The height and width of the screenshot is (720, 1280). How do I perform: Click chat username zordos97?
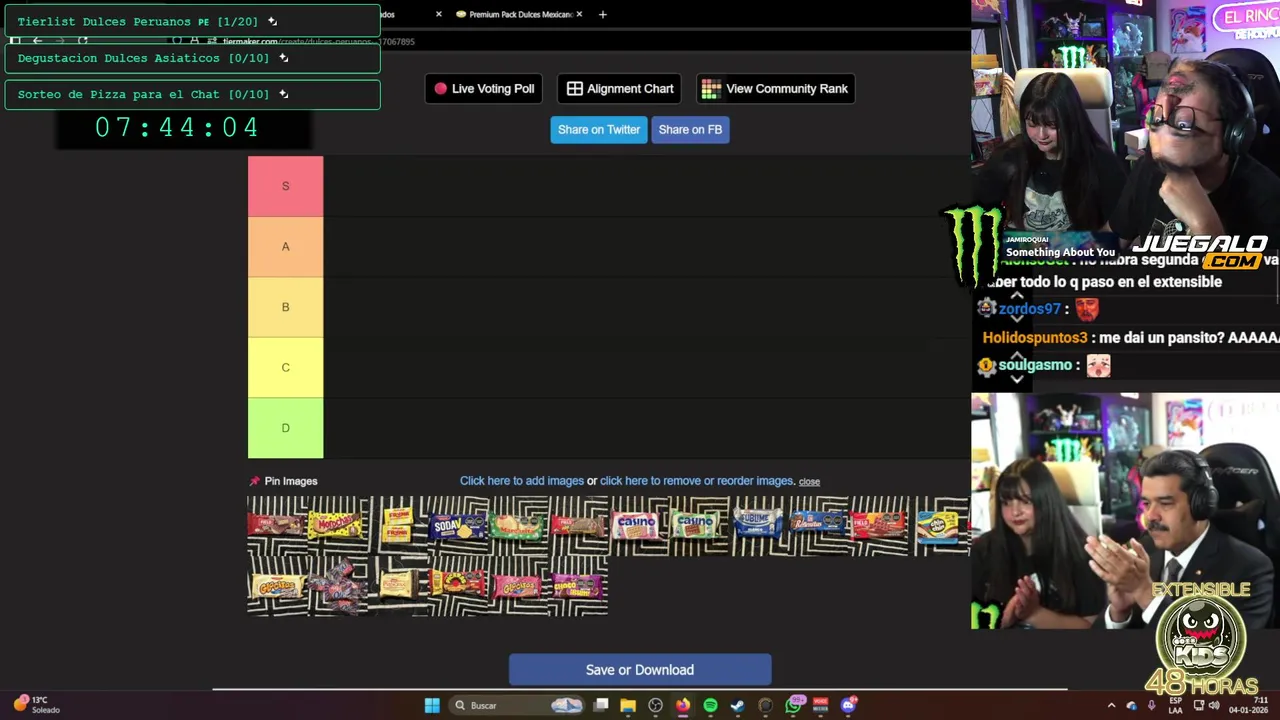pos(1029,309)
